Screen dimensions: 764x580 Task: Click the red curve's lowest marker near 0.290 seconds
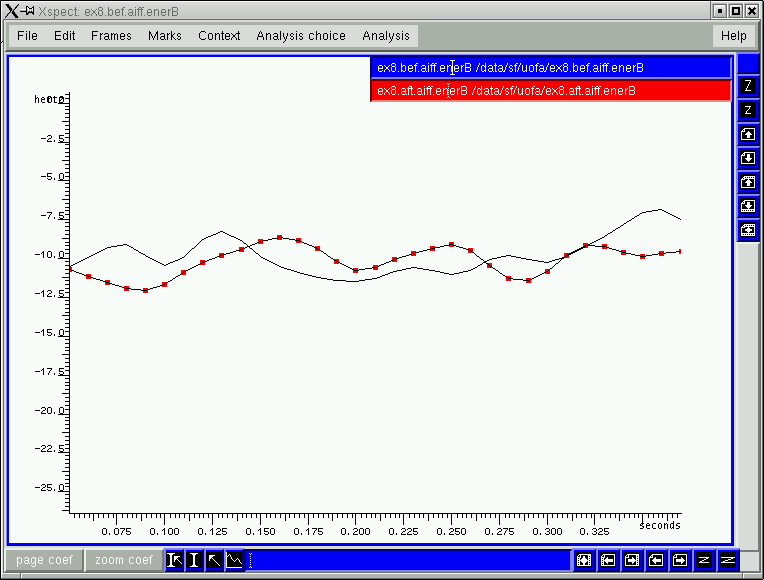click(528, 281)
